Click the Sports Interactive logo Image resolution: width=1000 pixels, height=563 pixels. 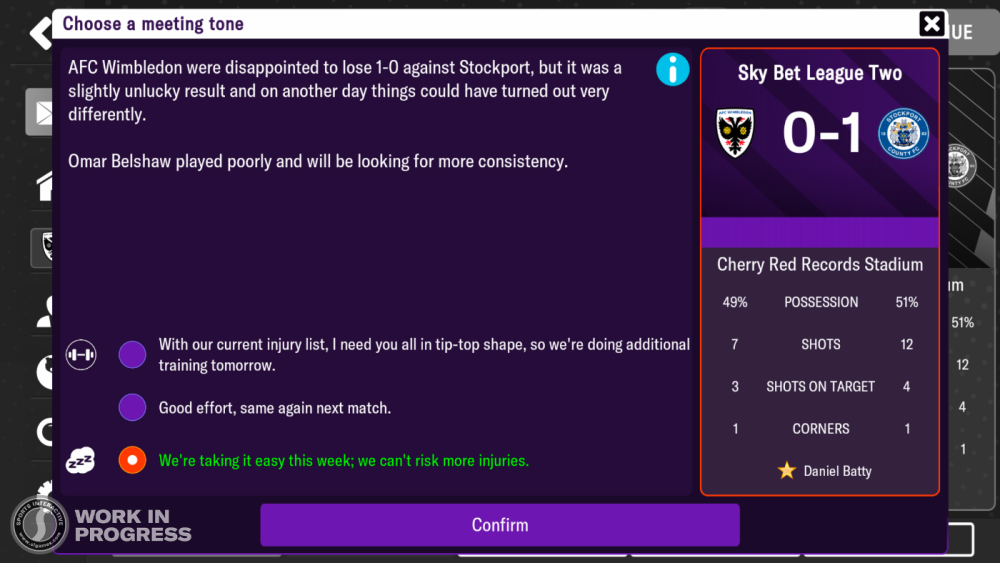[39, 524]
